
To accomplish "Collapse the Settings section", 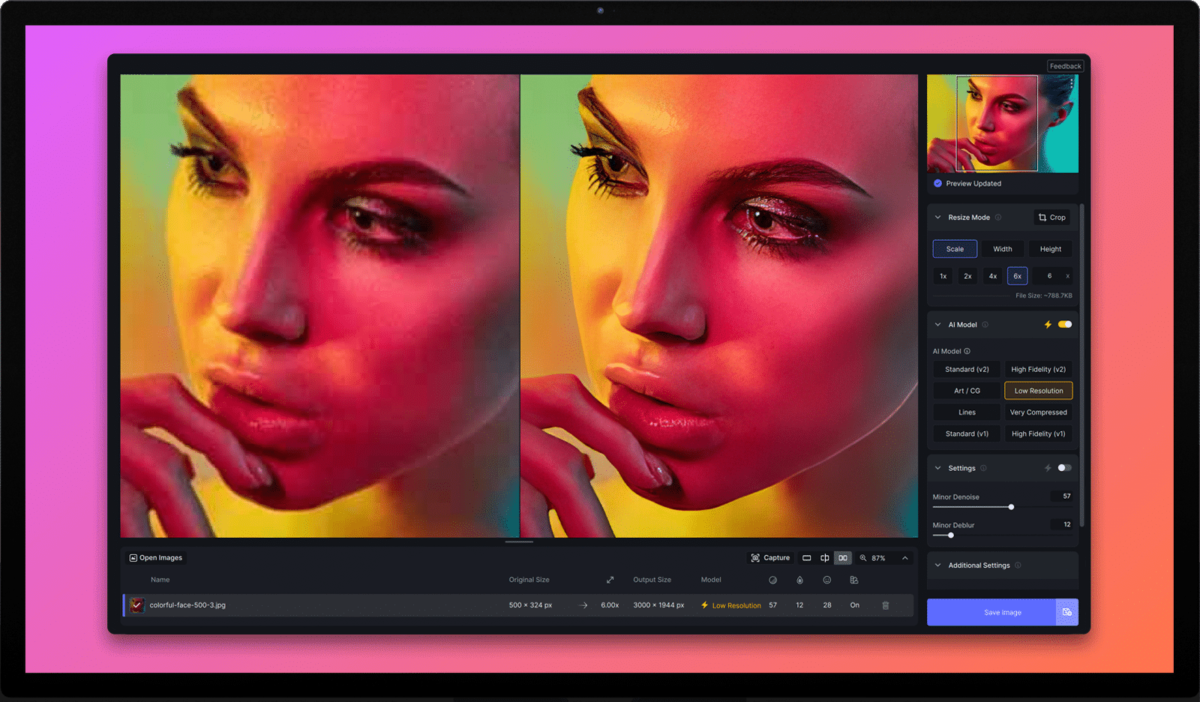I will (x=938, y=468).
